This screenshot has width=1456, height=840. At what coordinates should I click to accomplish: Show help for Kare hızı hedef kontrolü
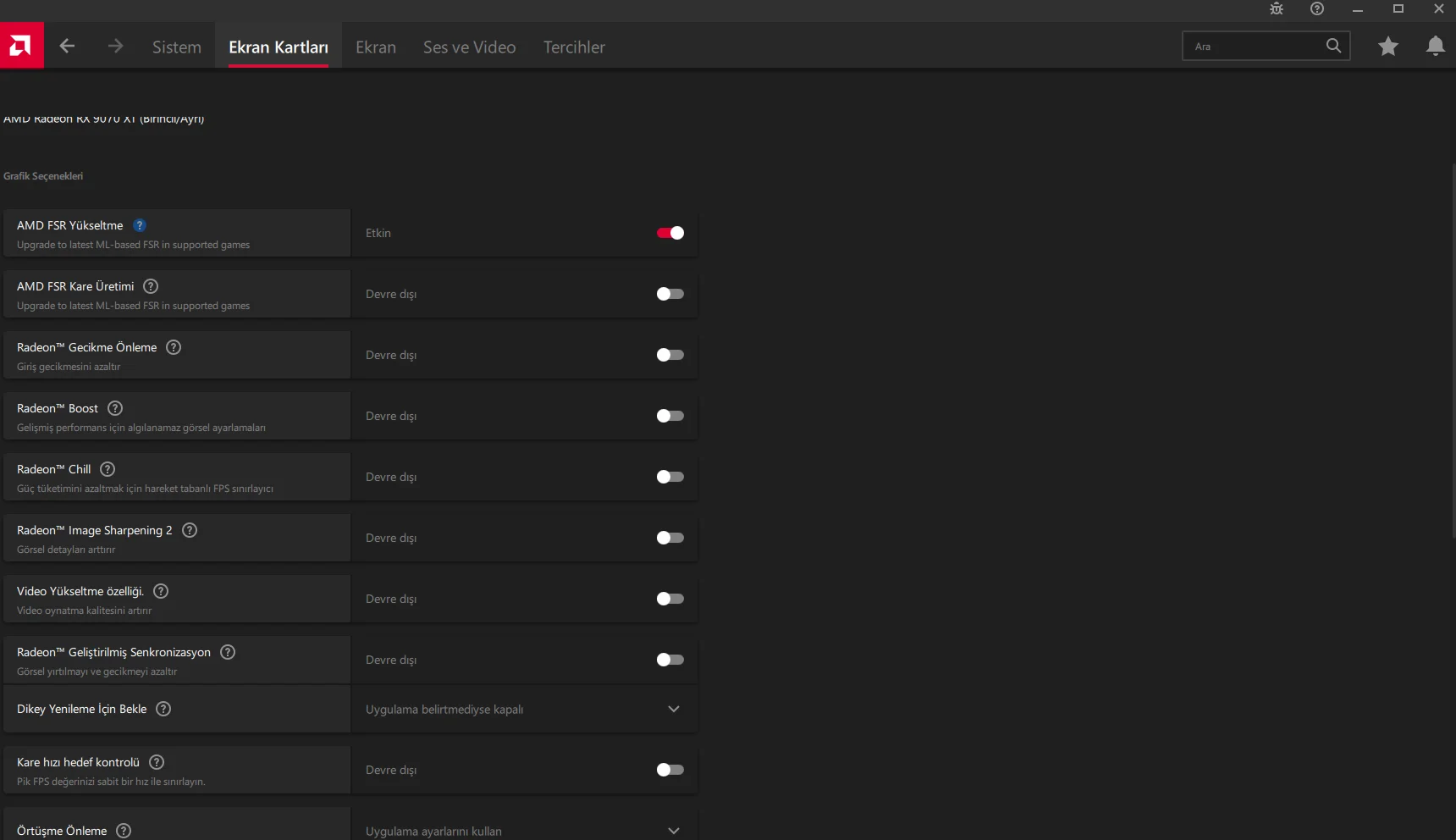[157, 762]
